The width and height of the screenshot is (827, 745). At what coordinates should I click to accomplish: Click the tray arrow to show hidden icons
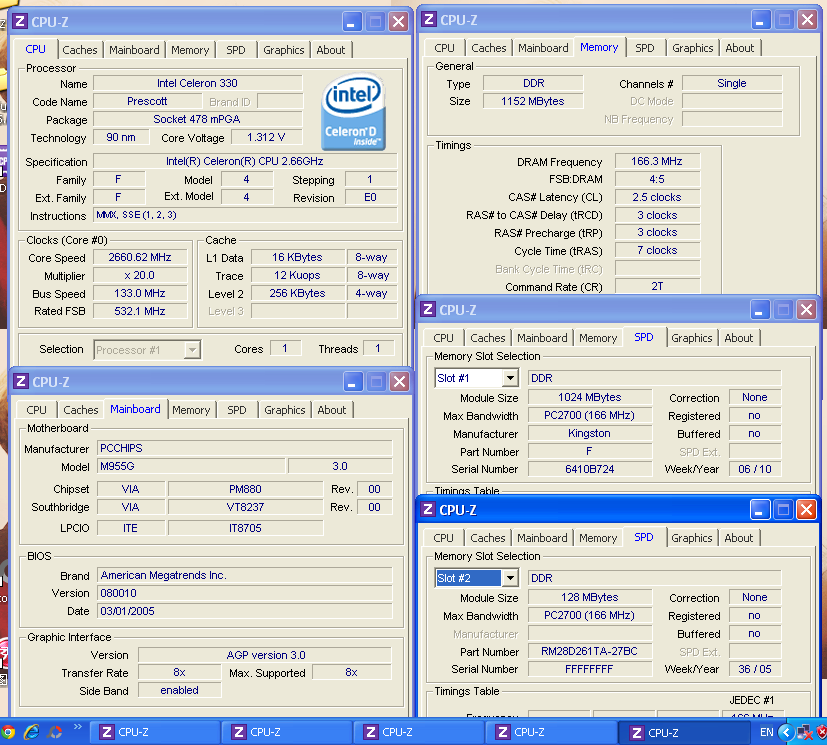click(x=786, y=732)
